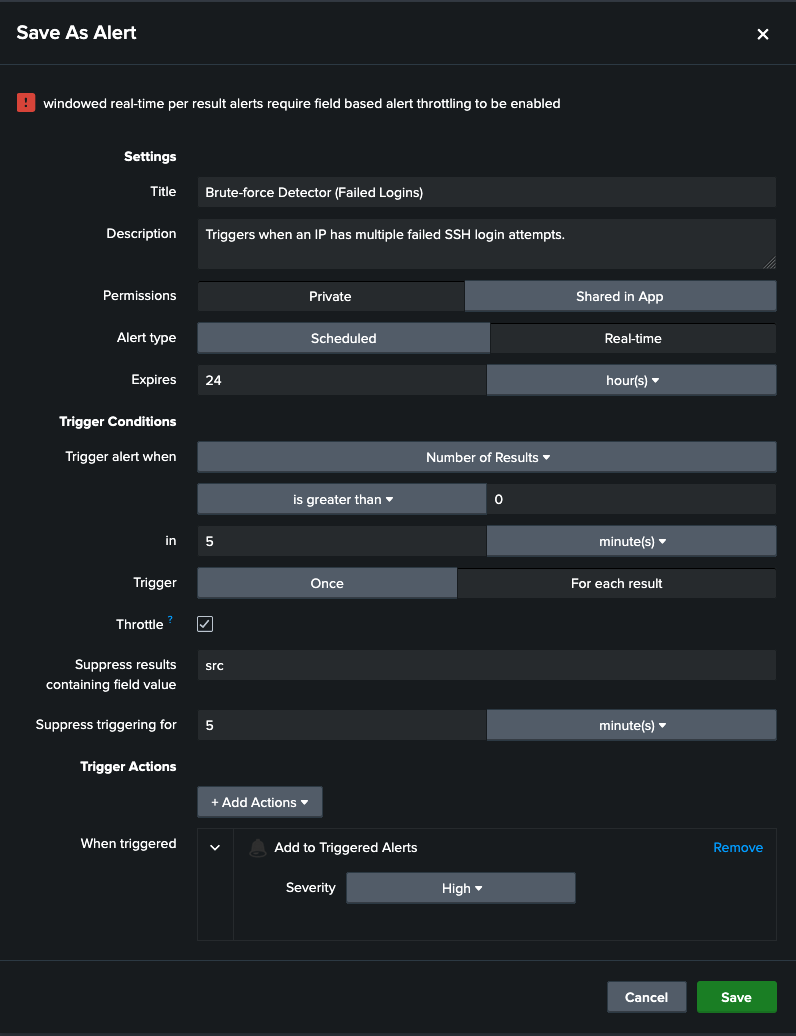Select Once trigger option
The height and width of the screenshot is (1036, 796).
click(x=327, y=583)
